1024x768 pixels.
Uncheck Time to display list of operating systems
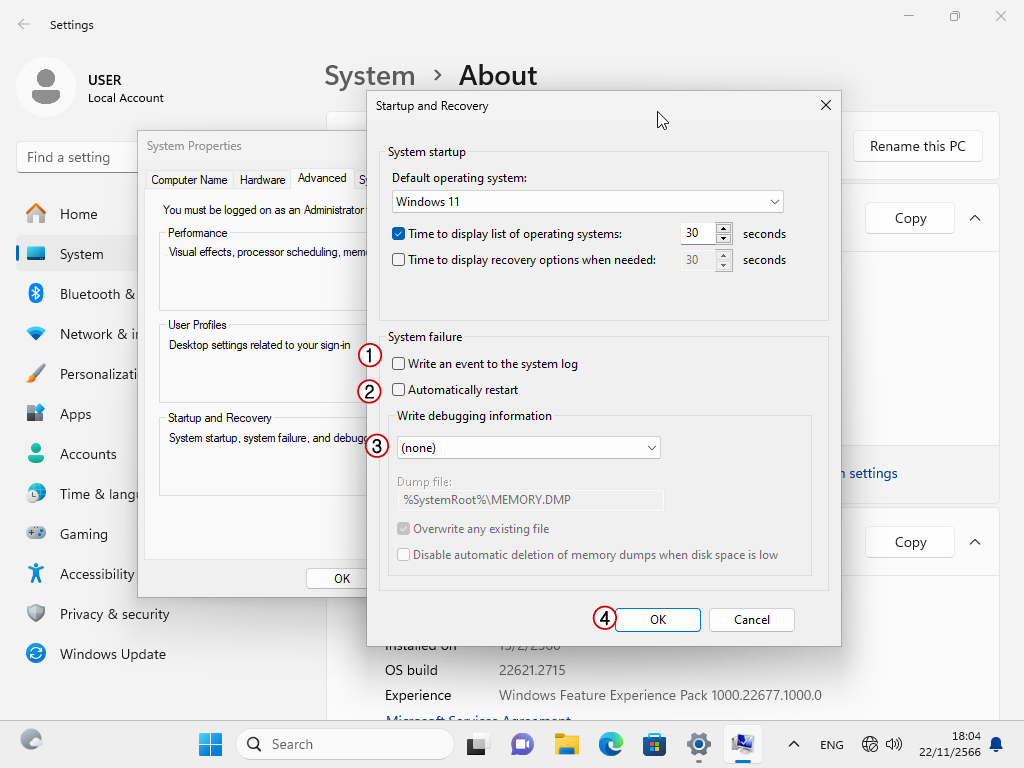399,234
